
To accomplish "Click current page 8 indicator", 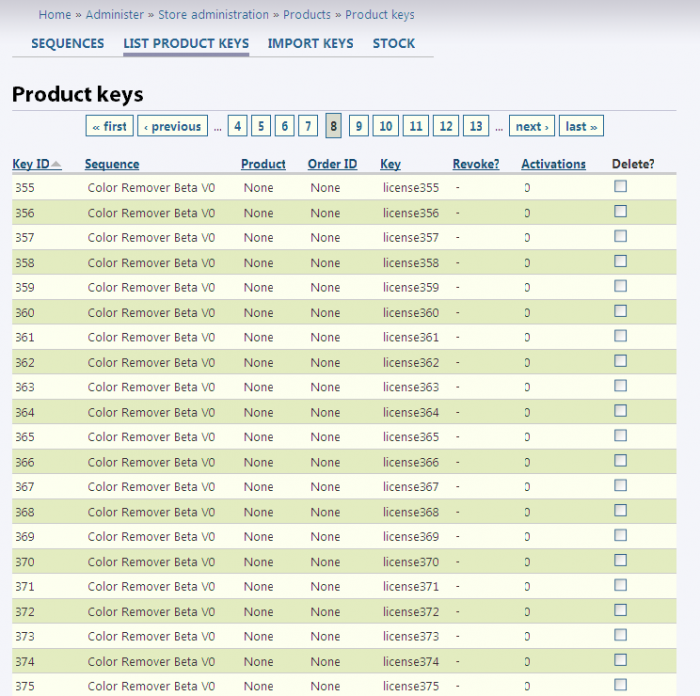I will (x=333, y=126).
